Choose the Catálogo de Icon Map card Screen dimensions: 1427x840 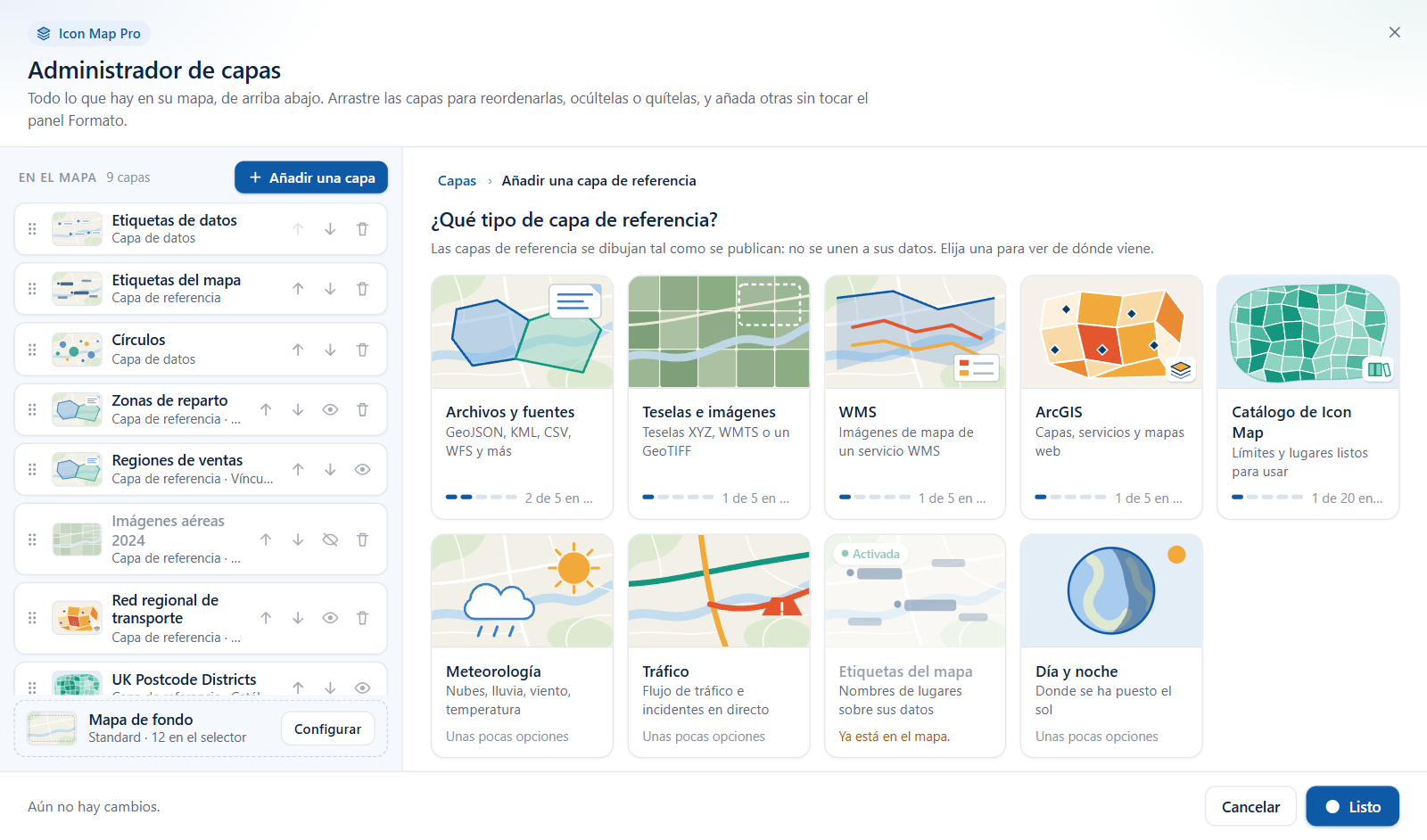click(x=1307, y=397)
